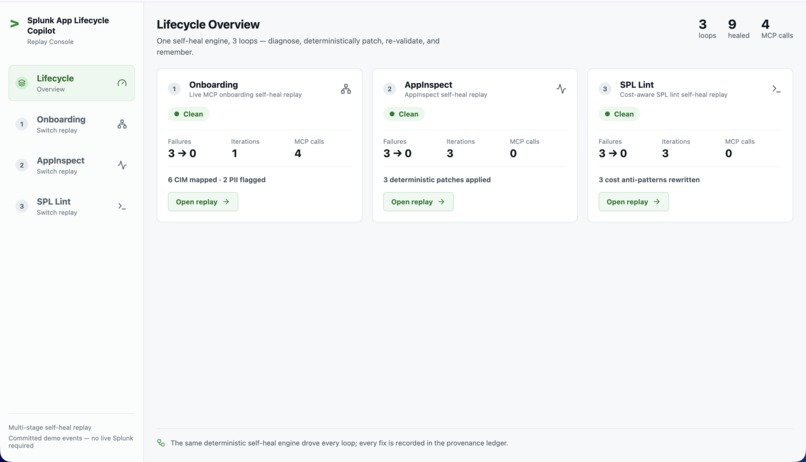Click 'Splunk App Lifecycle Copilot' title
806x462 pixels.
pyautogui.click(x=68, y=25)
